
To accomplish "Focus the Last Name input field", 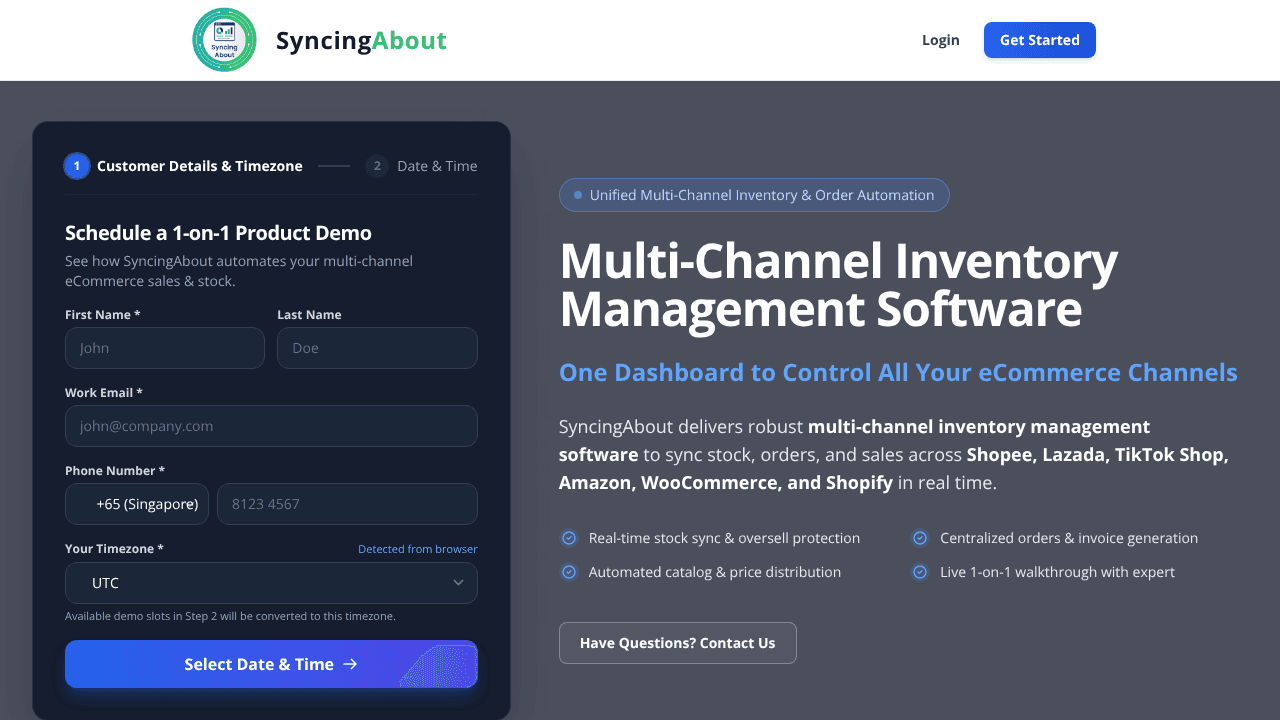I will pos(377,348).
